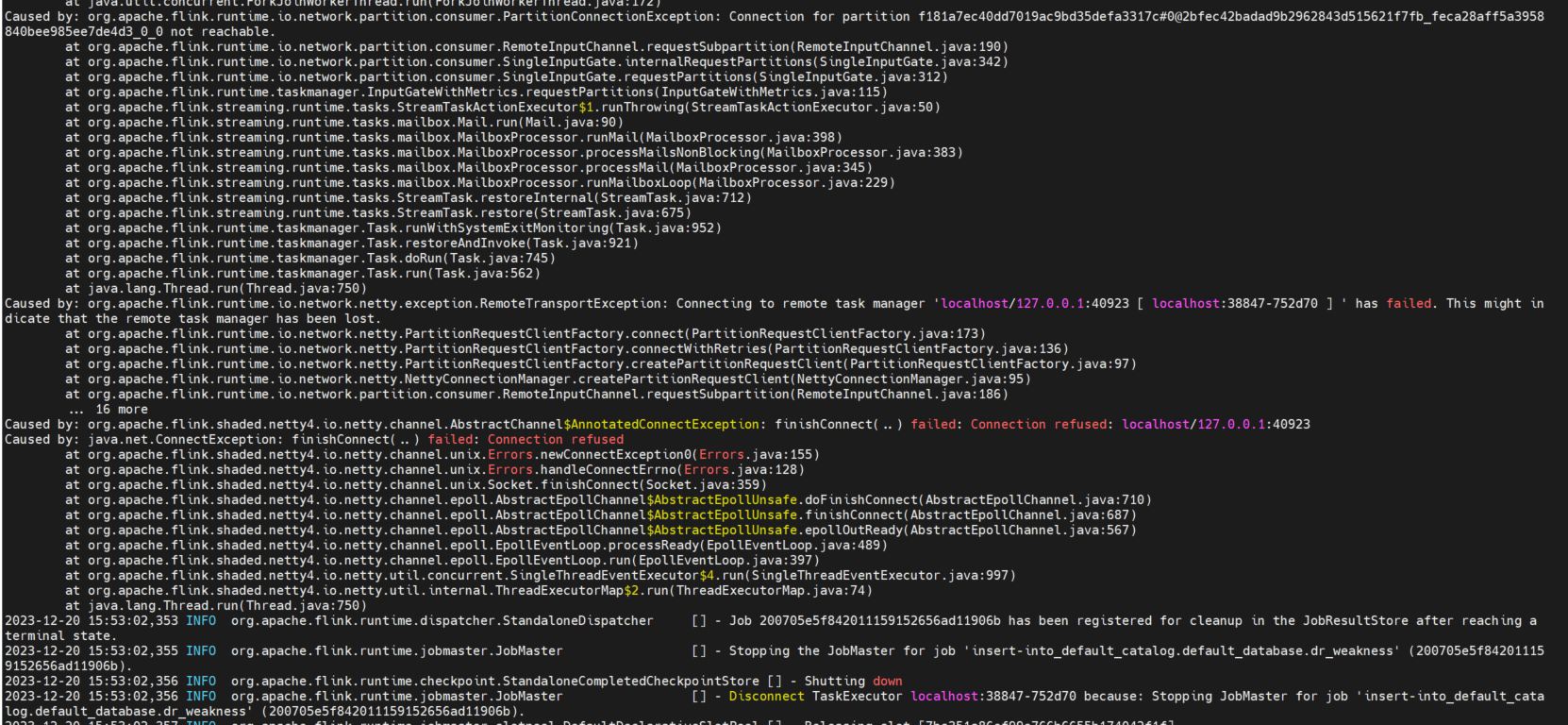1568x725 pixels.
Task: Click 'AbstractEpollChannel.java:567' reference
Action: 1020,530
